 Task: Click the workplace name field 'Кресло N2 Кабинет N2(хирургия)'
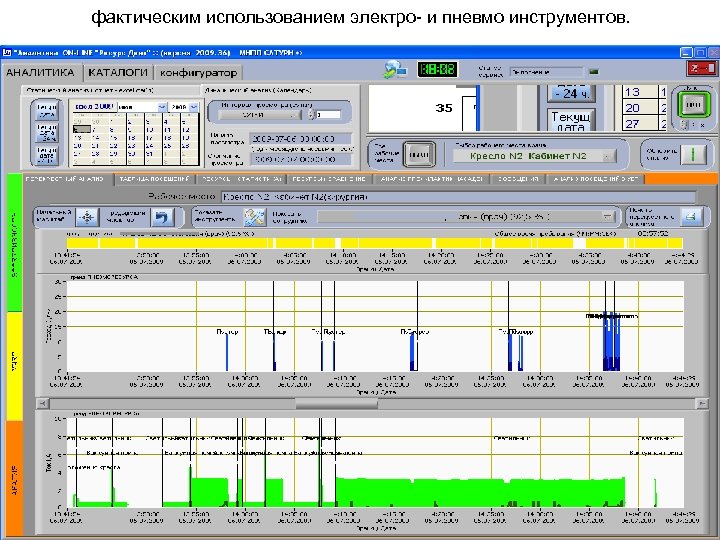(458, 197)
